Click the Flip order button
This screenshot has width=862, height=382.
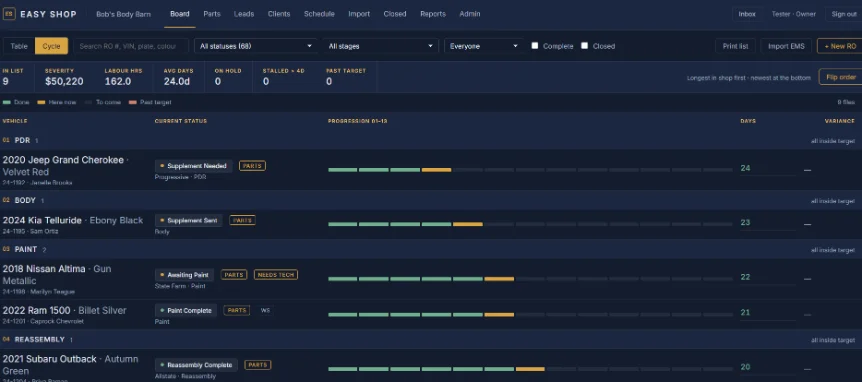841,77
